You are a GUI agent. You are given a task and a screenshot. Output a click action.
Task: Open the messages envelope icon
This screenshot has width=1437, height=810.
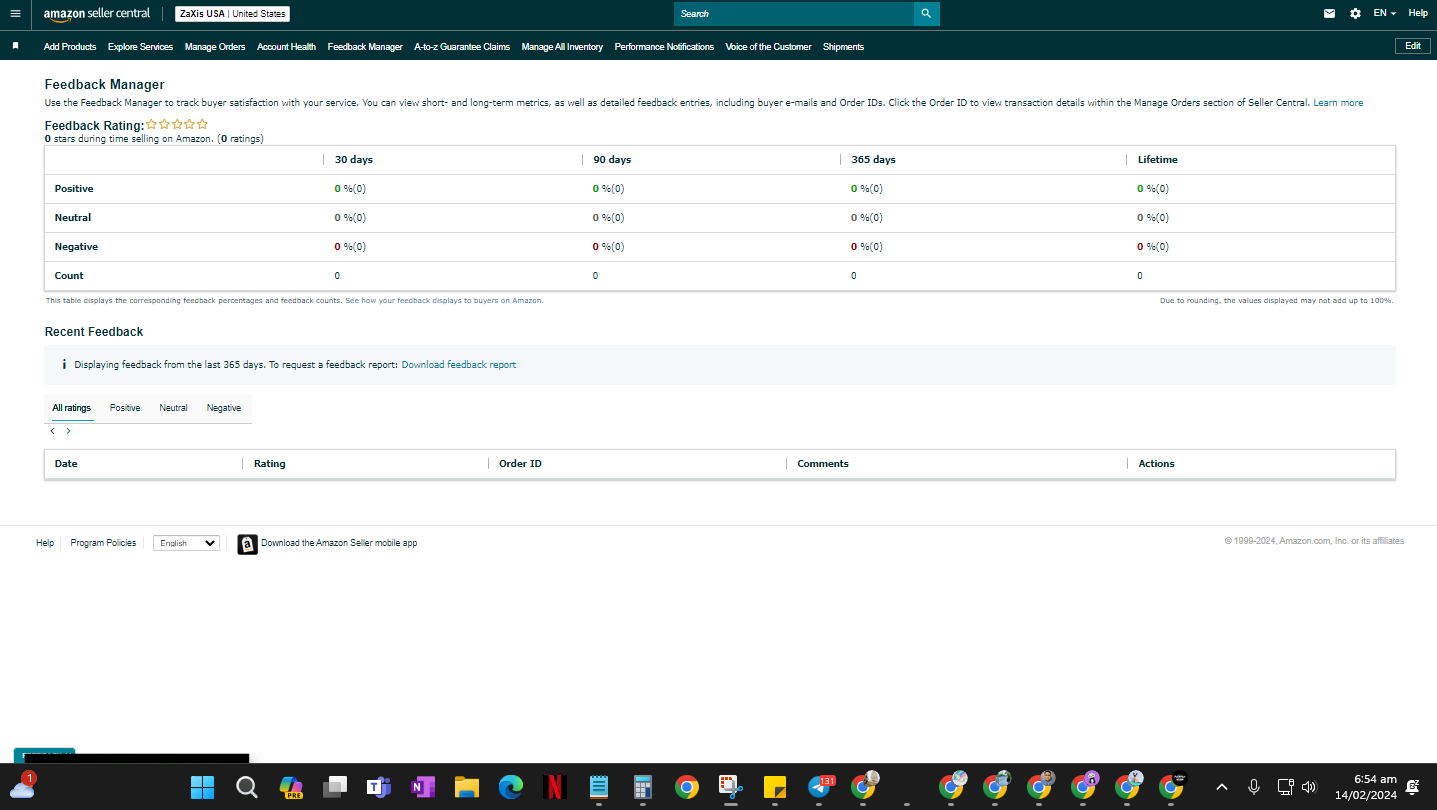(1329, 14)
